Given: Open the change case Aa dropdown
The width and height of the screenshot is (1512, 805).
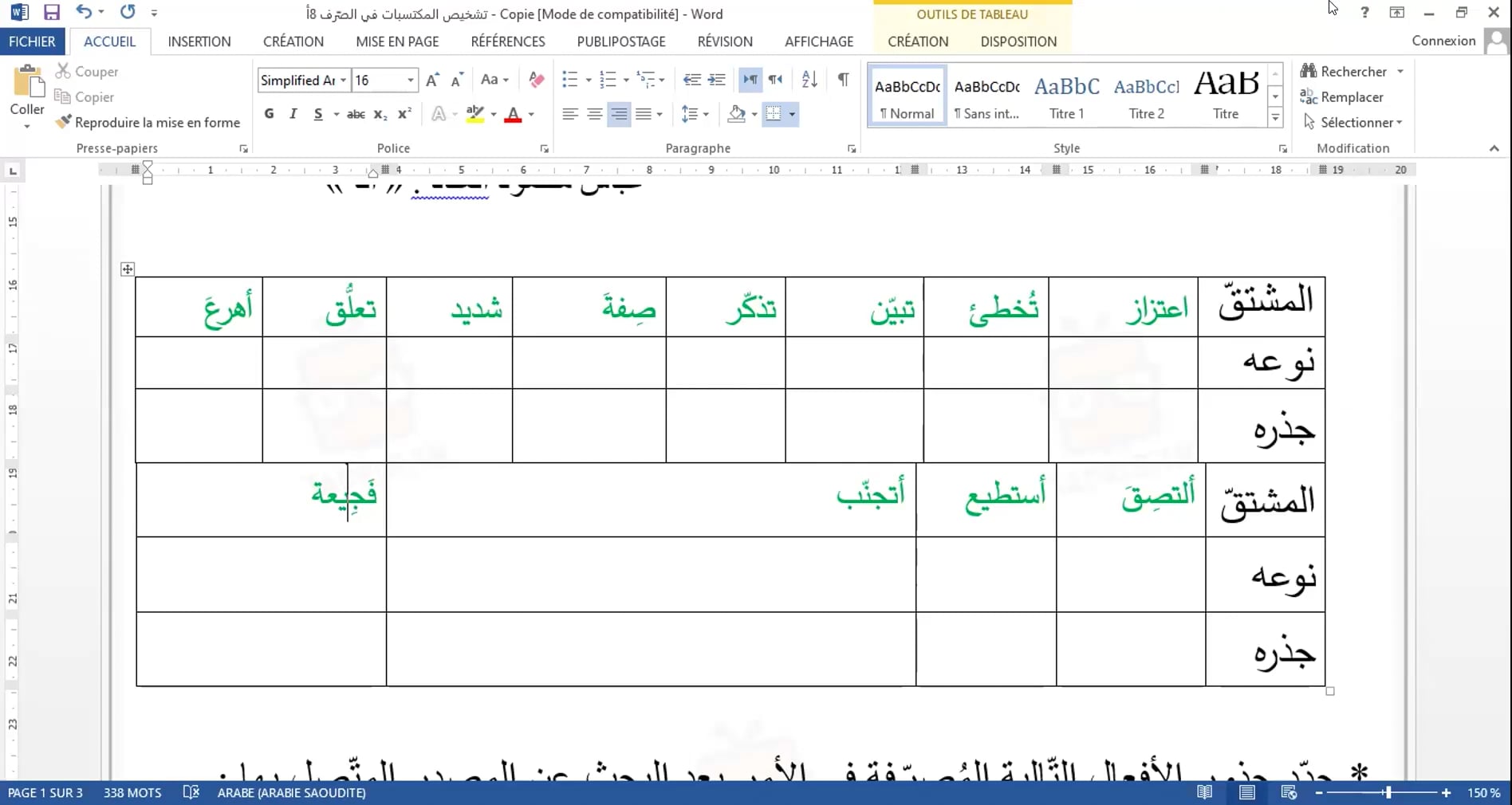Looking at the screenshot, I should tap(494, 80).
